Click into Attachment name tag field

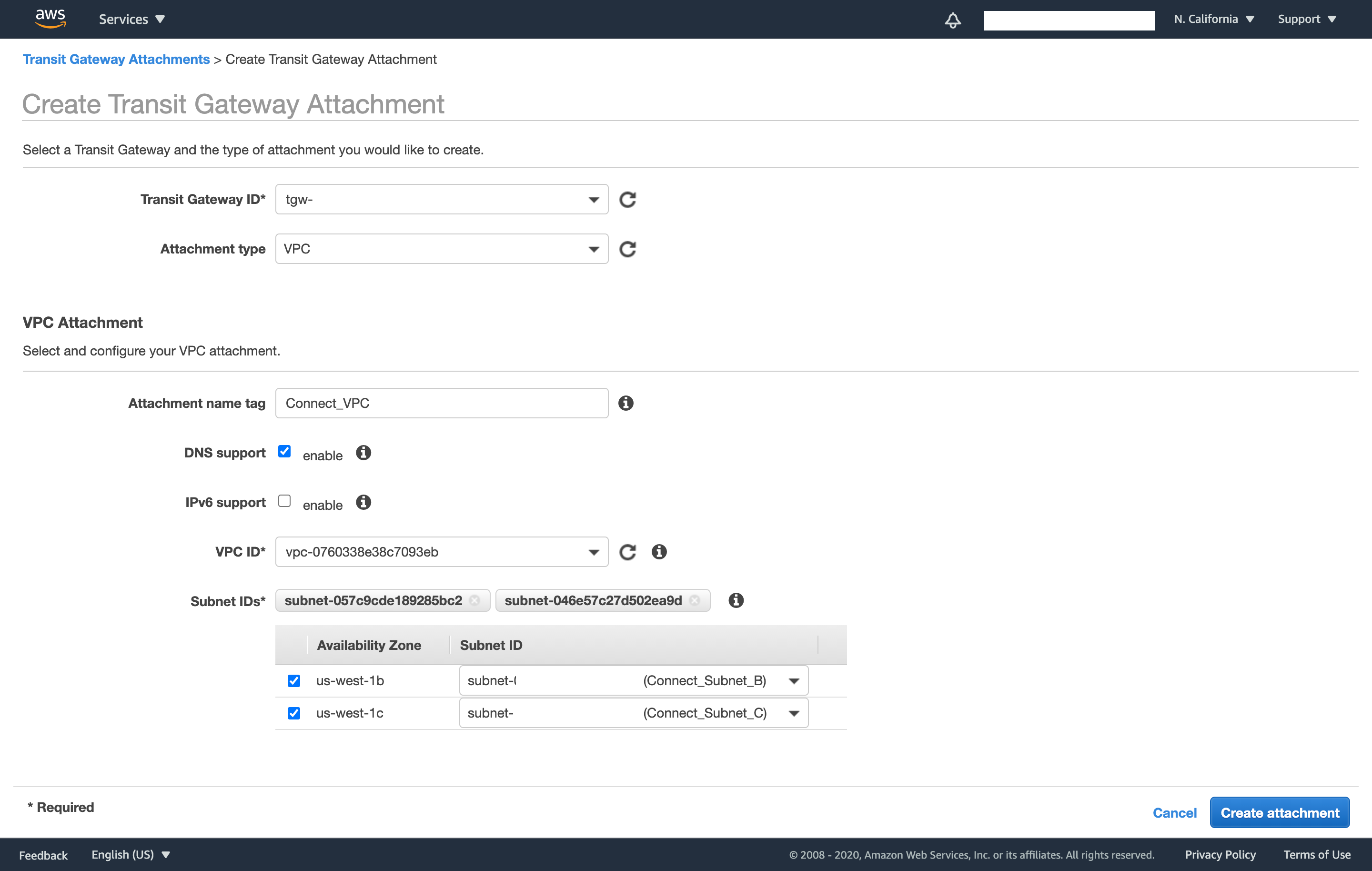tap(442, 403)
